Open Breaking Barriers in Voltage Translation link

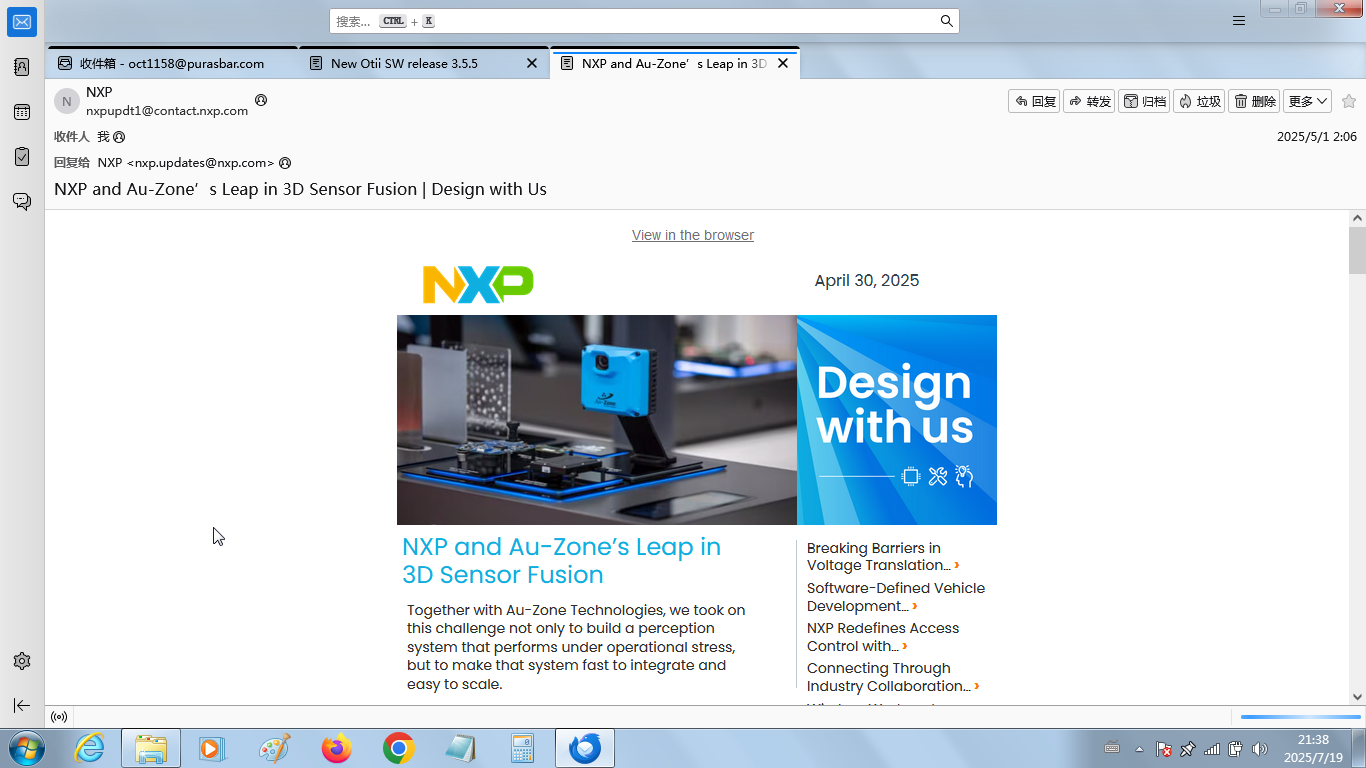pyautogui.click(x=883, y=557)
